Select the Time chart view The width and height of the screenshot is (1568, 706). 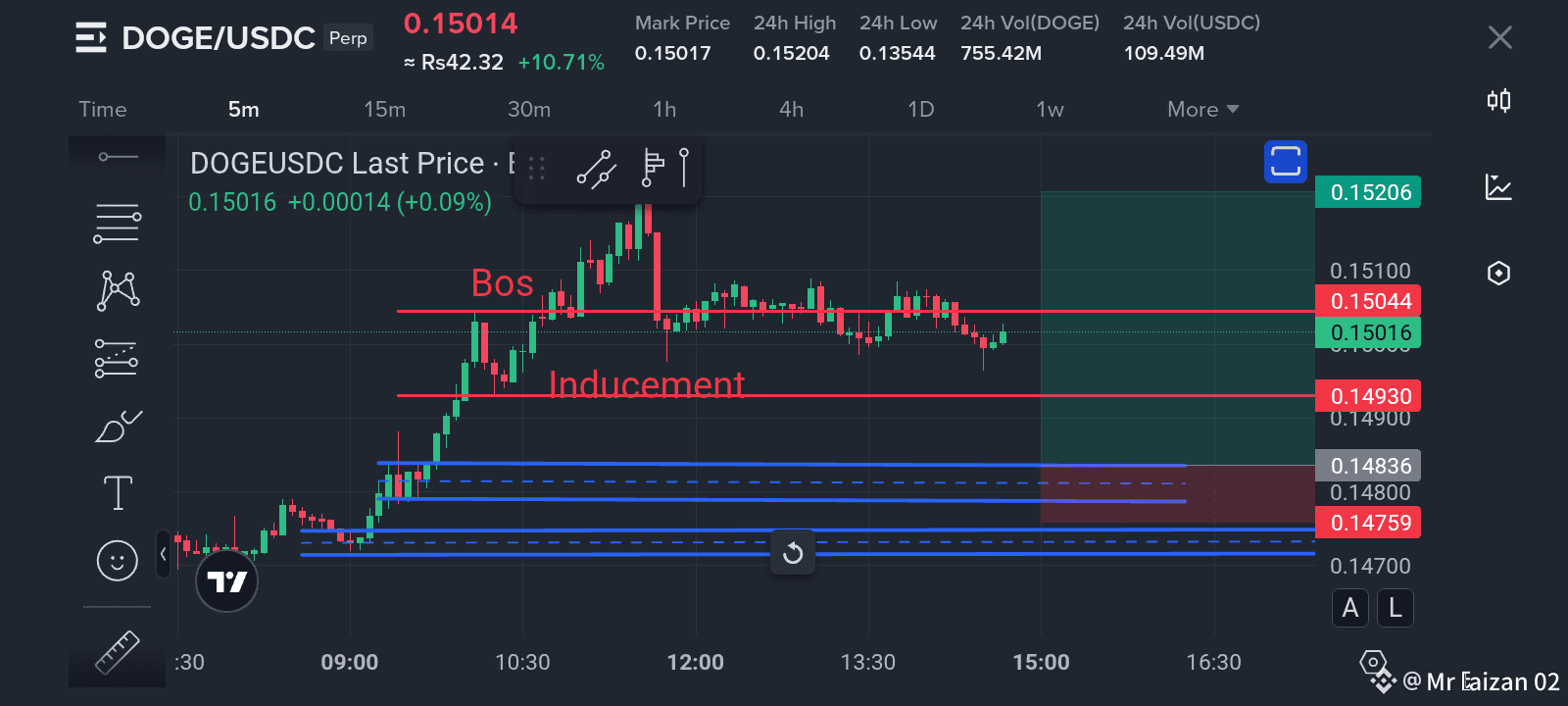coord(103,110)
